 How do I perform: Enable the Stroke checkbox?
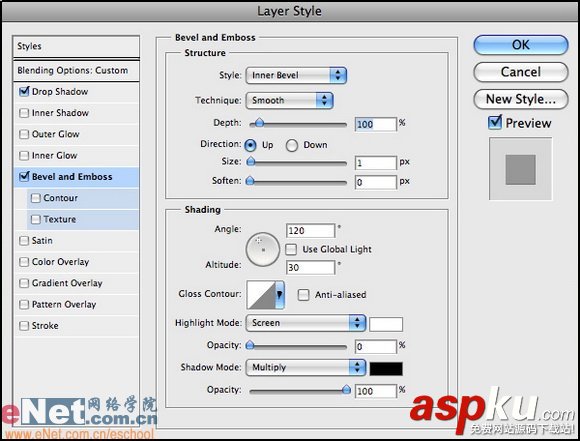(x=24, y=326)
